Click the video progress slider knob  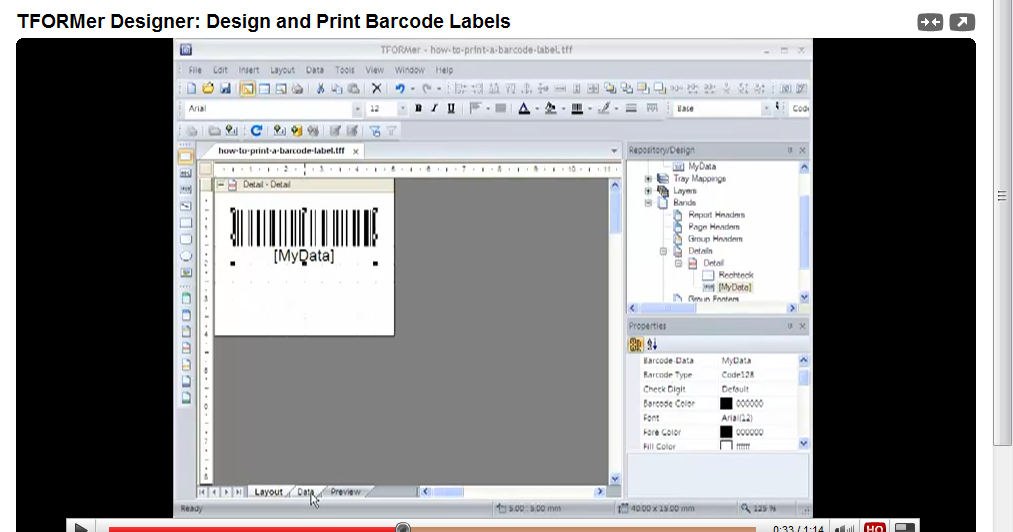(x=402, y=528)
